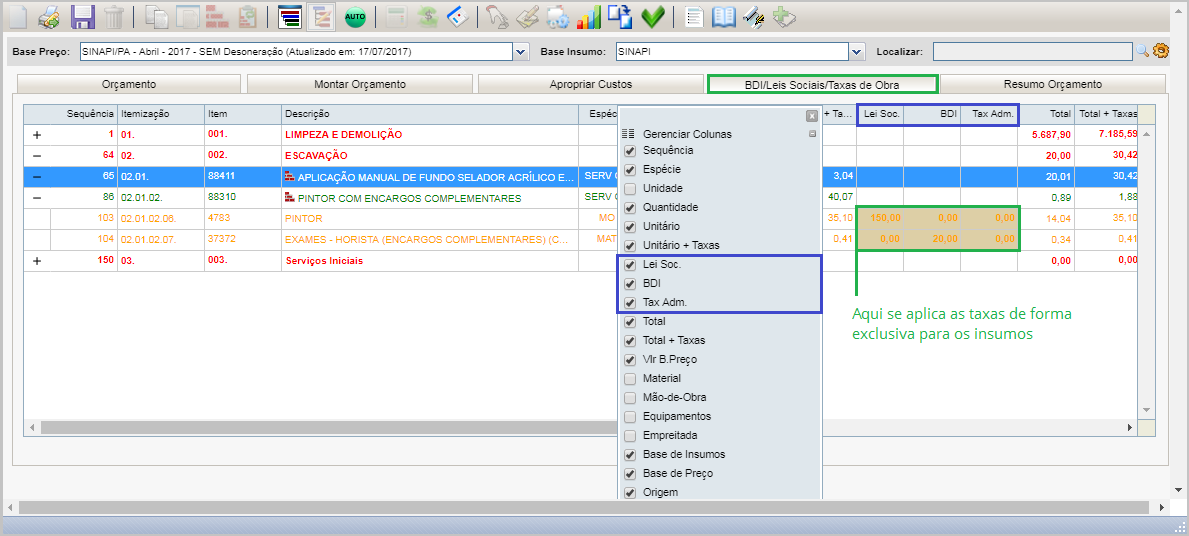Select the BDI/Leis Sociais/Taxas de Obra tab
Screen dimensions: 1189x536
coord(823,84)
